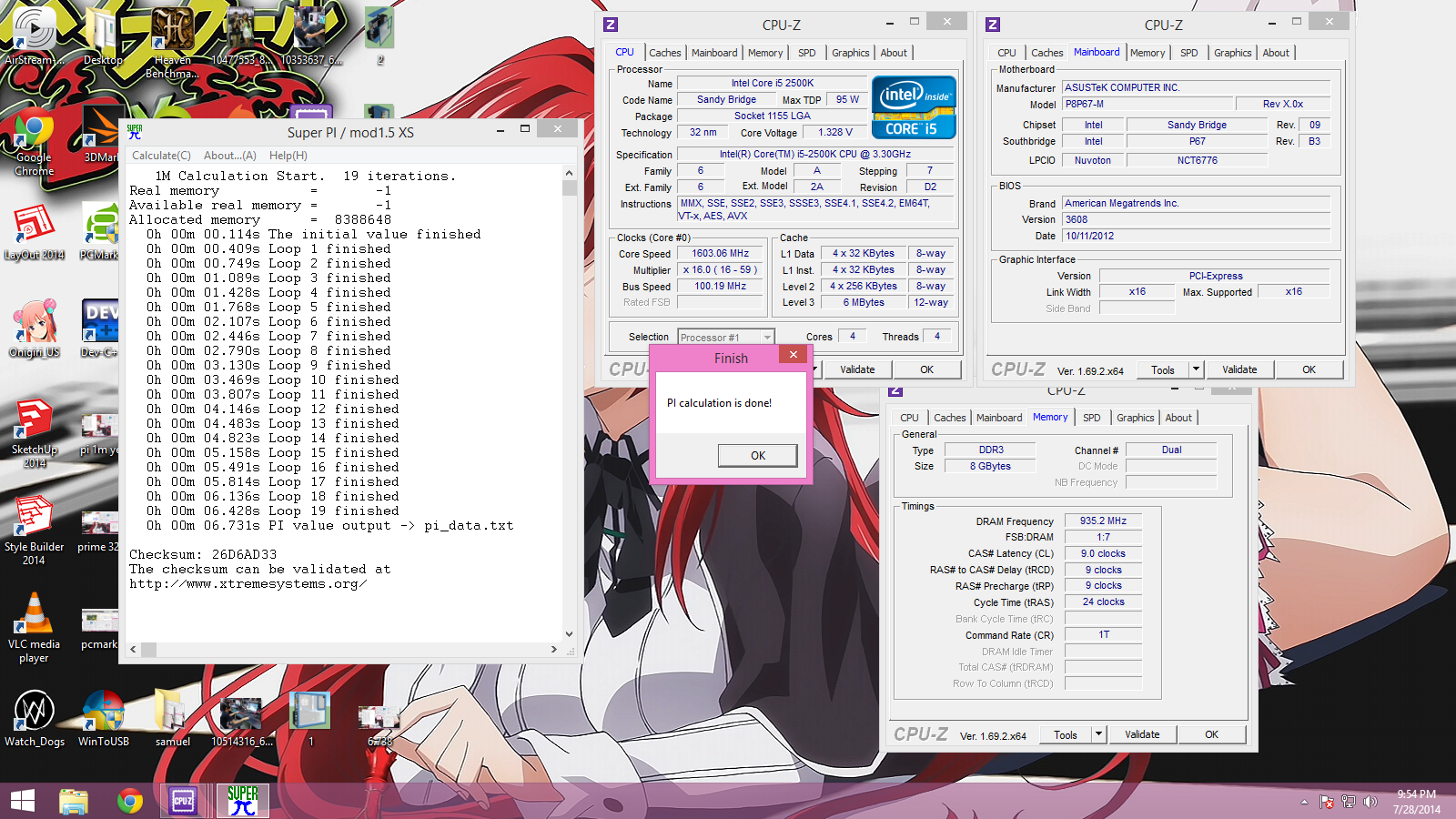Image resolution: width=1456 pixels, height=819 pixels.
Task: Expand Tools dropdown arrow in Mainboard window
Action: (x=1197, y=369)
